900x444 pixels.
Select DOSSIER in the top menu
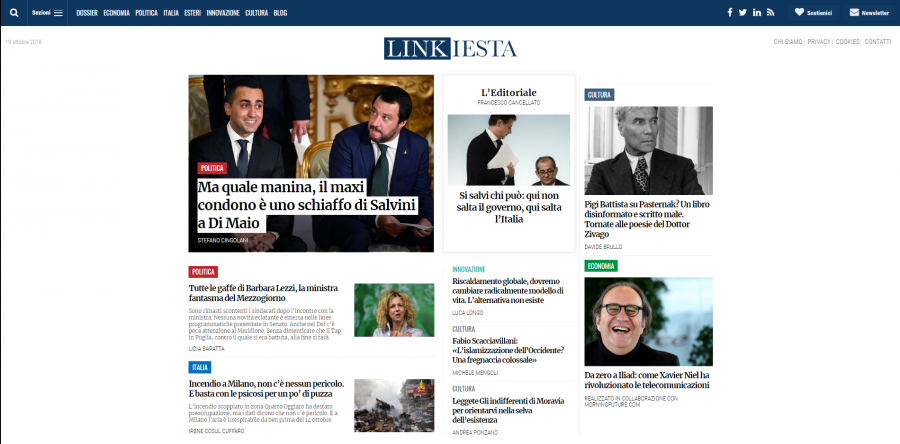click(87, 13)
